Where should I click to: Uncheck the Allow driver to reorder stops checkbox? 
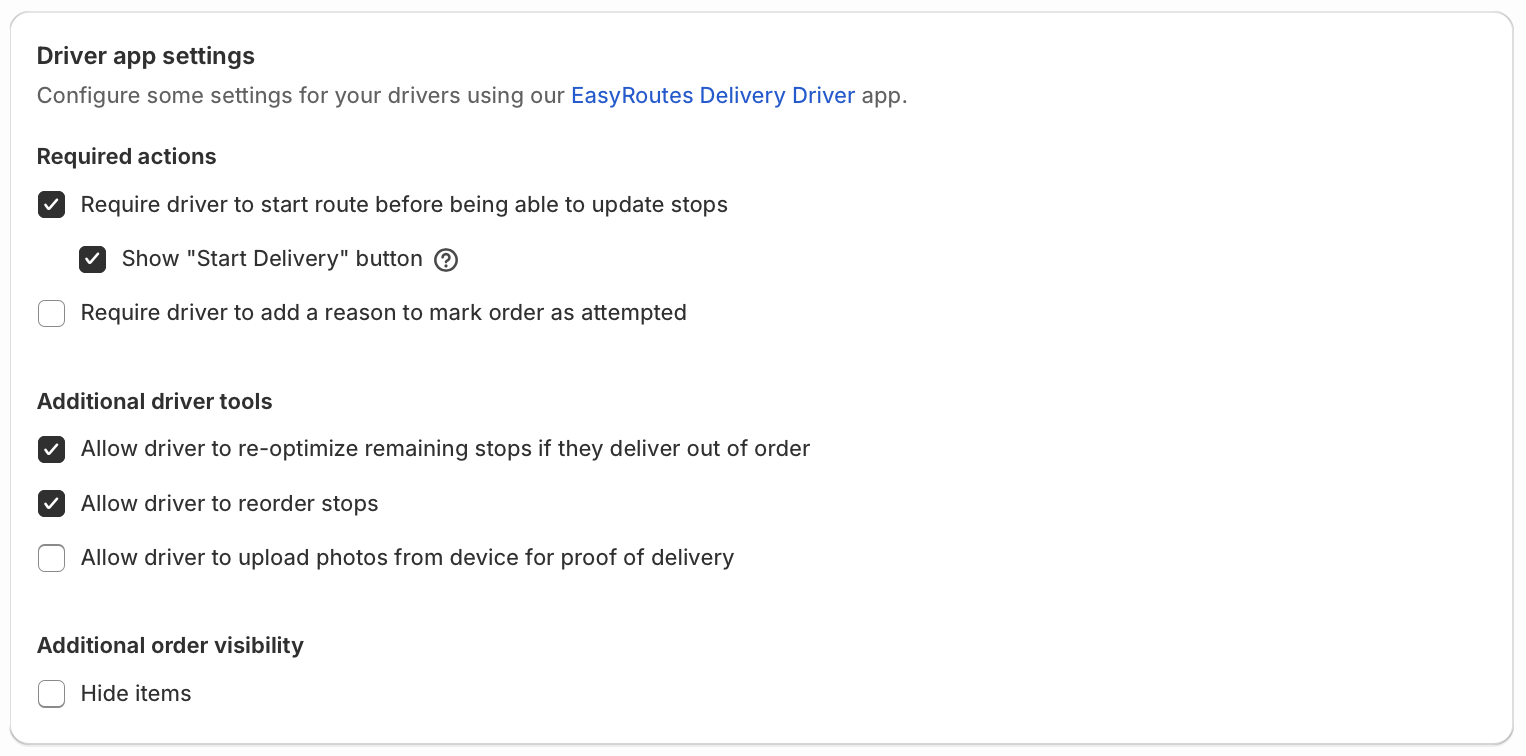[52, 503]
